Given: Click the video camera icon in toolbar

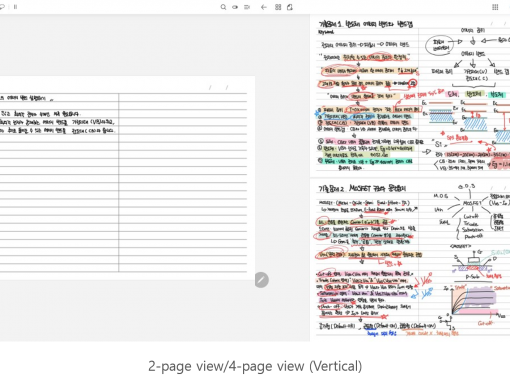Looking at the screenshot, I should coord(247,7).
